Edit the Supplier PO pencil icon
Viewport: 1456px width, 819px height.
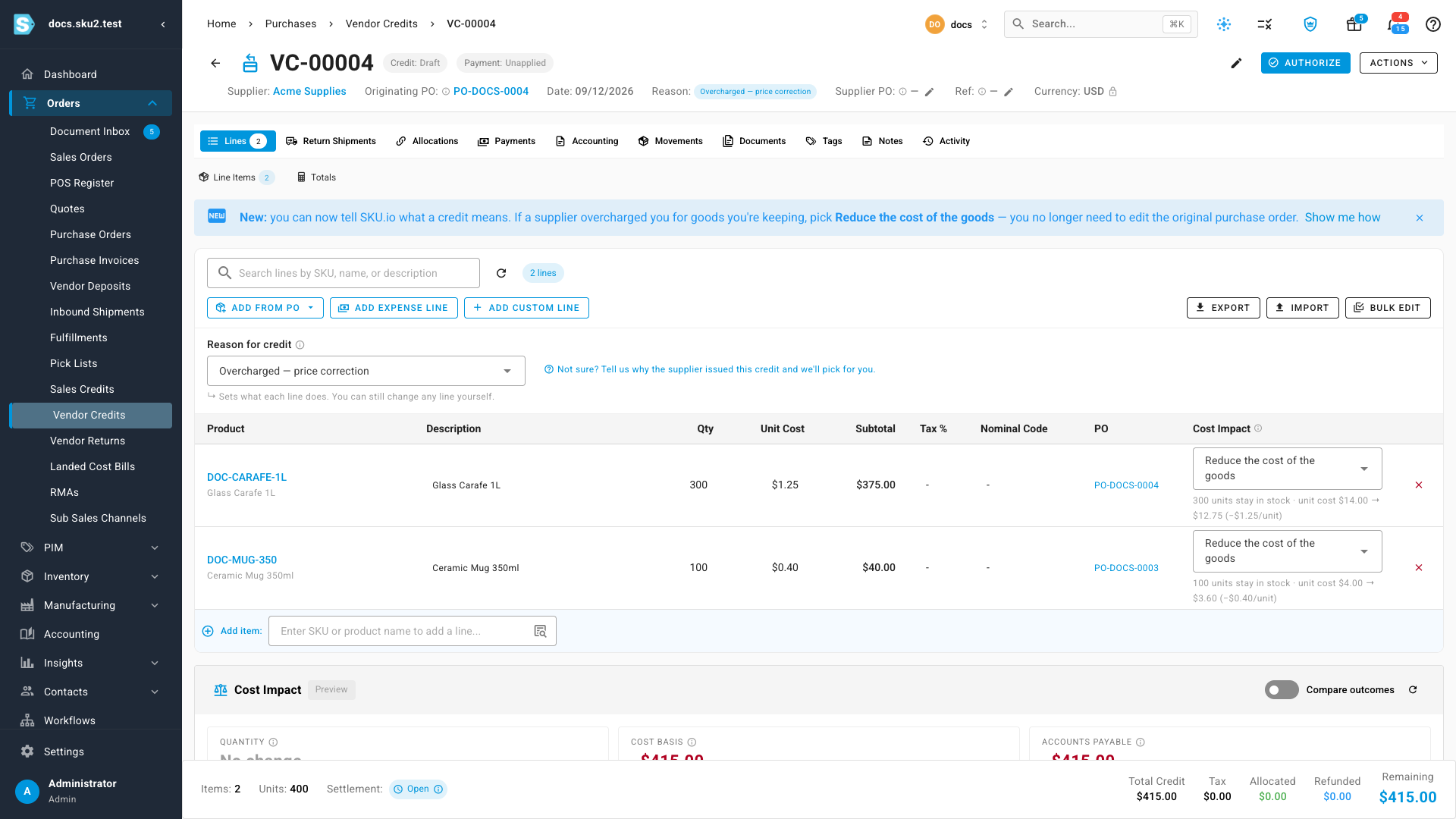click(930, 92)
